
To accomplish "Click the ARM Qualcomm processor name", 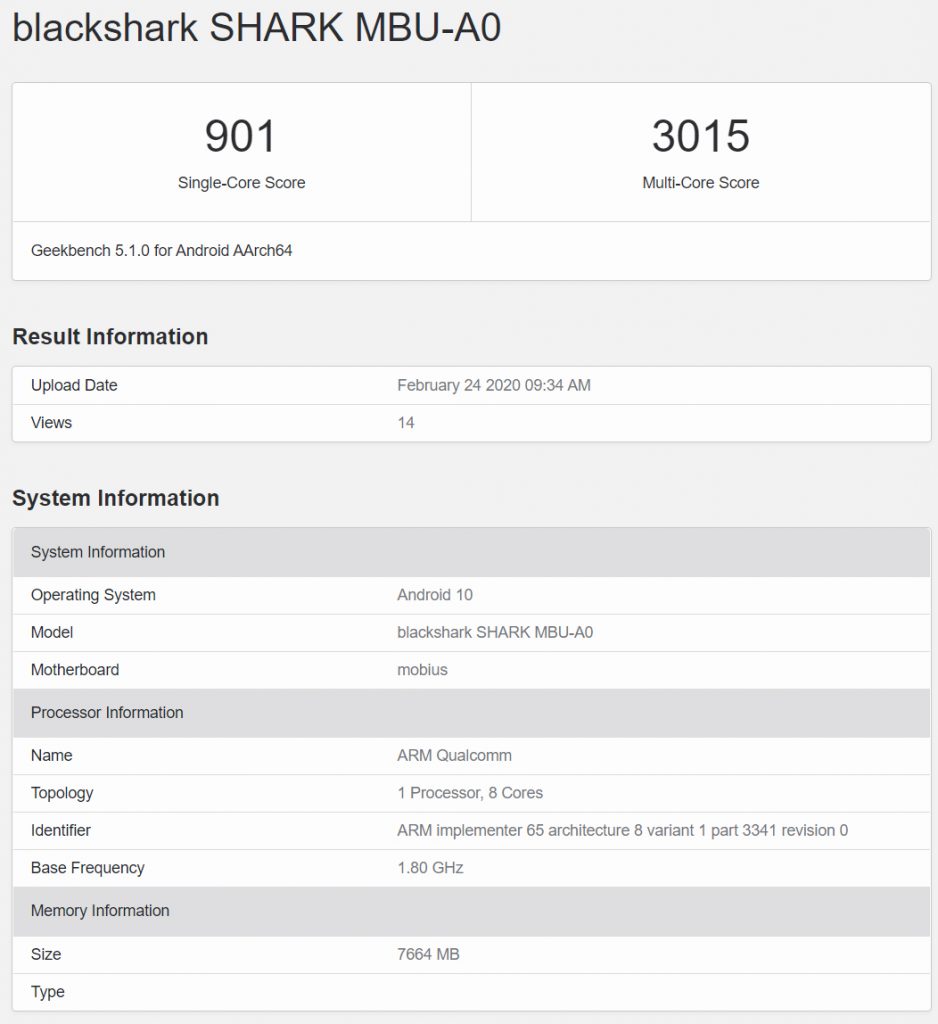I will pyautogui.click(x=454, y=756).
